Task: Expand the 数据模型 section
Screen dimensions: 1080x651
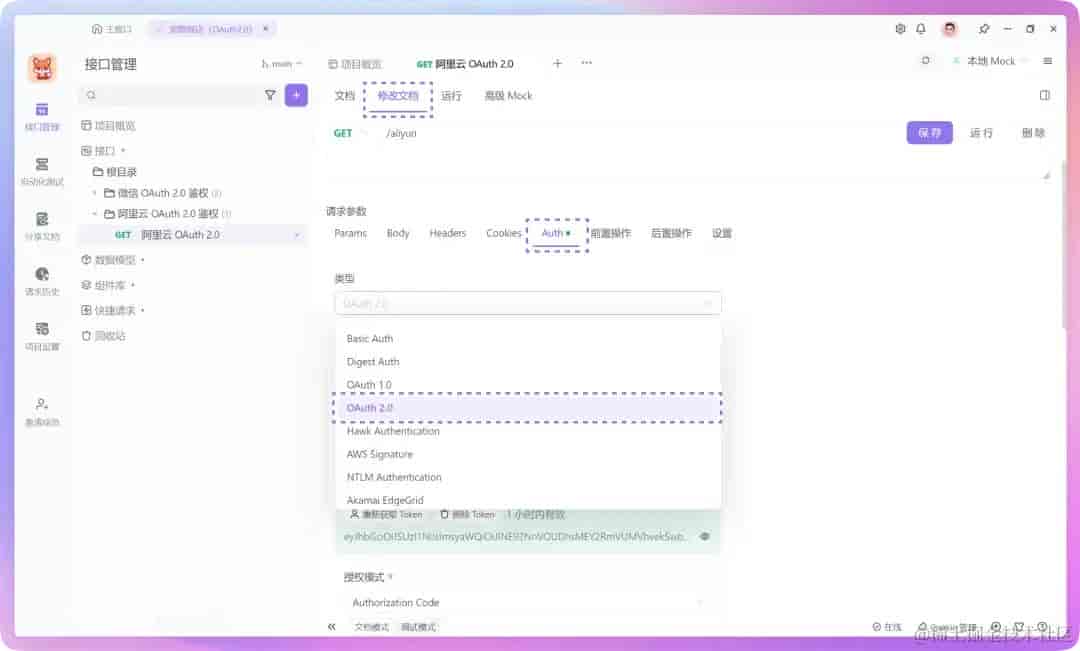Action: pos(143,260)
